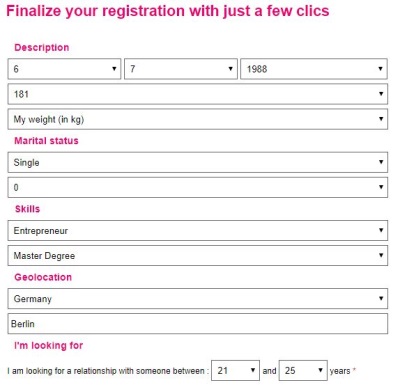Expand the Master Degree education dropdown
This screenshot has width=400, height=385.
(198, 255)
